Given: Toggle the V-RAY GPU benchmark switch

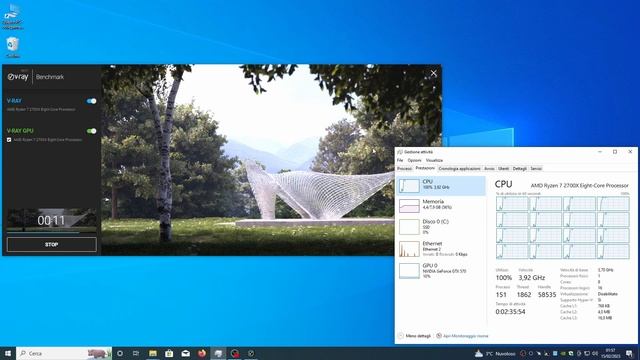Looking at the screenshot, I should (91, 131).
